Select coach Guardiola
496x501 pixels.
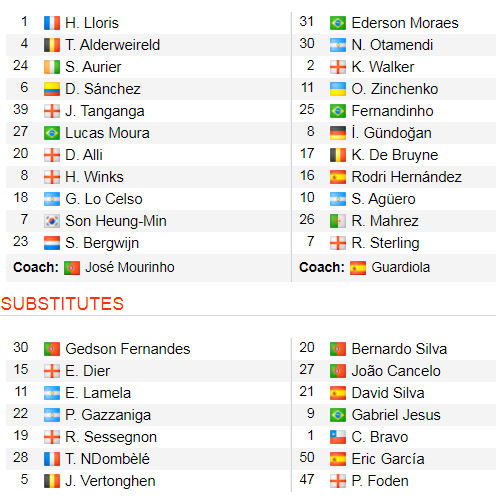[x=401, y=267]
